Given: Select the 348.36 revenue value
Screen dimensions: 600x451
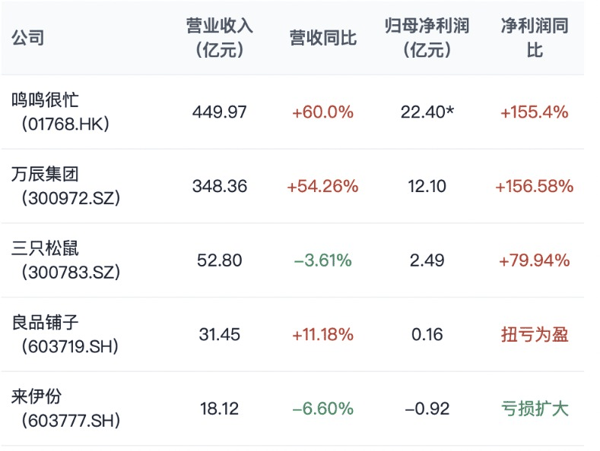Looking at the screenshot, I should (x=220, y=186).
